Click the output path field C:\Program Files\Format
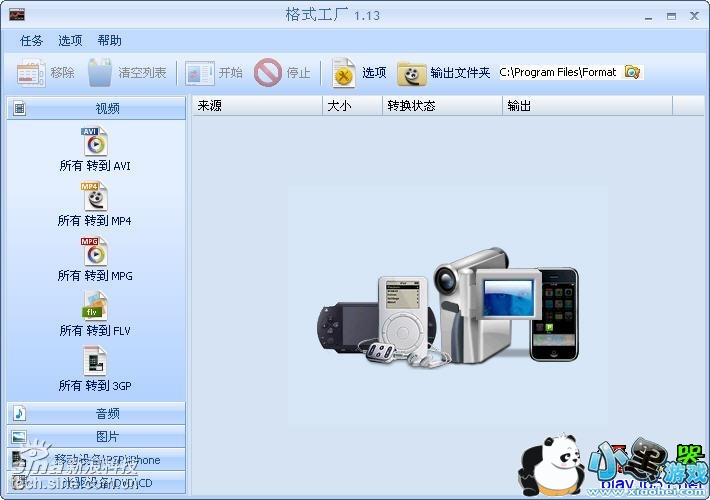The width and height of the screenshot is (710, 500). pyautogui.click(x=561, y=72)
